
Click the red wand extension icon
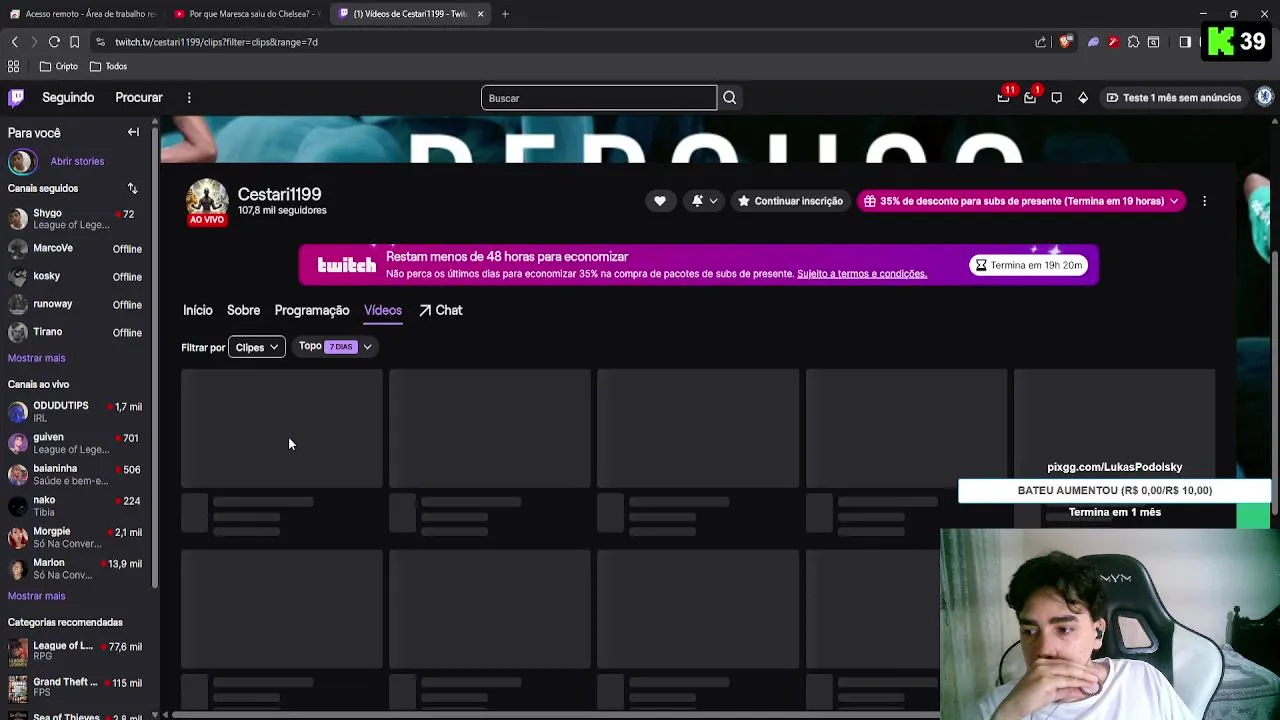1113,42
